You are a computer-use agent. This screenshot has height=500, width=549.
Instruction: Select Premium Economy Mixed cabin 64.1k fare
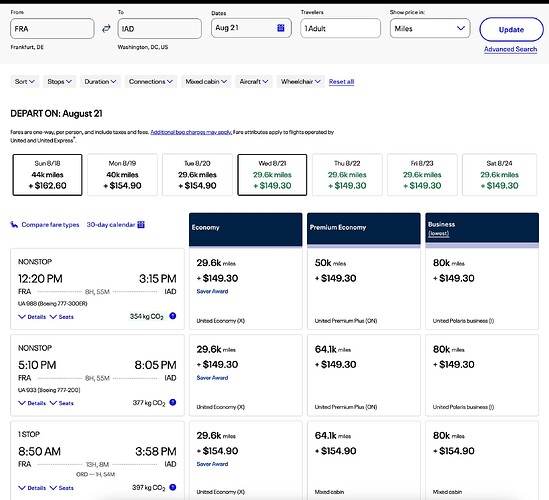[364, 461]
